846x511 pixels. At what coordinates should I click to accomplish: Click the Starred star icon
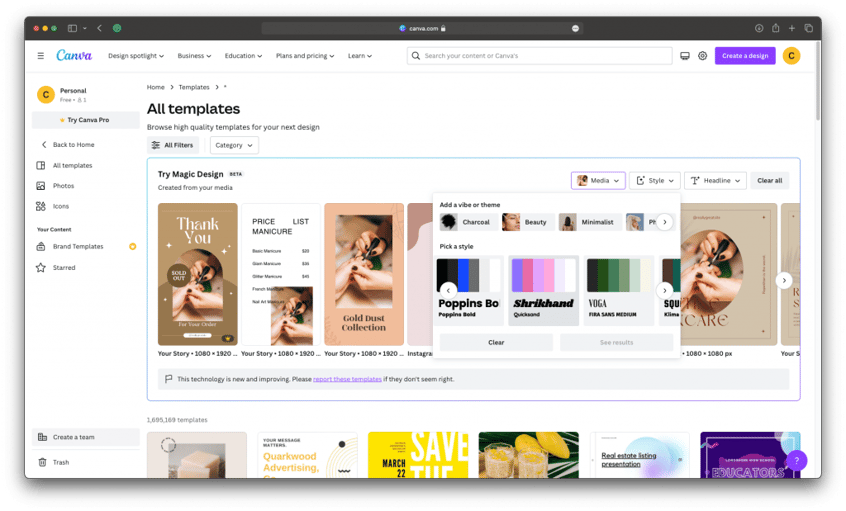tap(40, 268)
